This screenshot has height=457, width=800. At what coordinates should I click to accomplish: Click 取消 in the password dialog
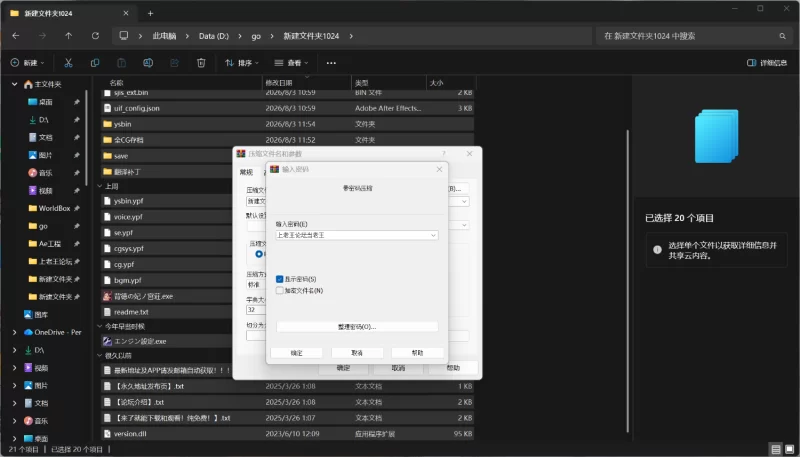357,353
